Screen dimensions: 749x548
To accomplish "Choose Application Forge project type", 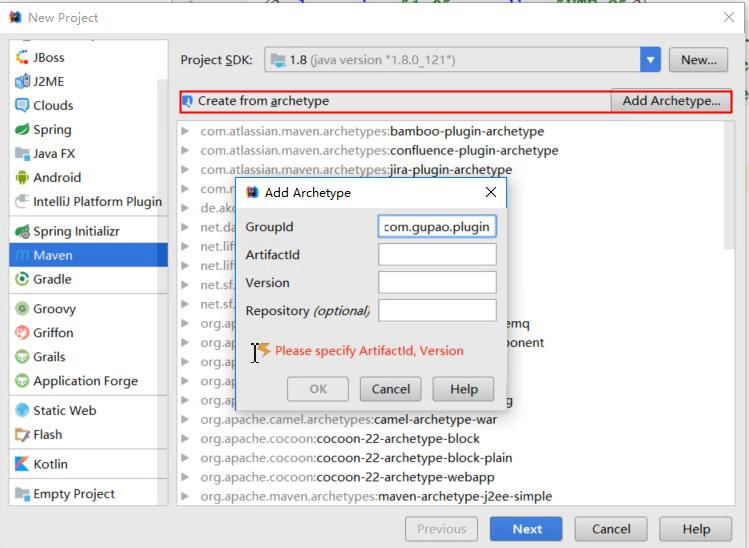I will [x=88, y=381].
